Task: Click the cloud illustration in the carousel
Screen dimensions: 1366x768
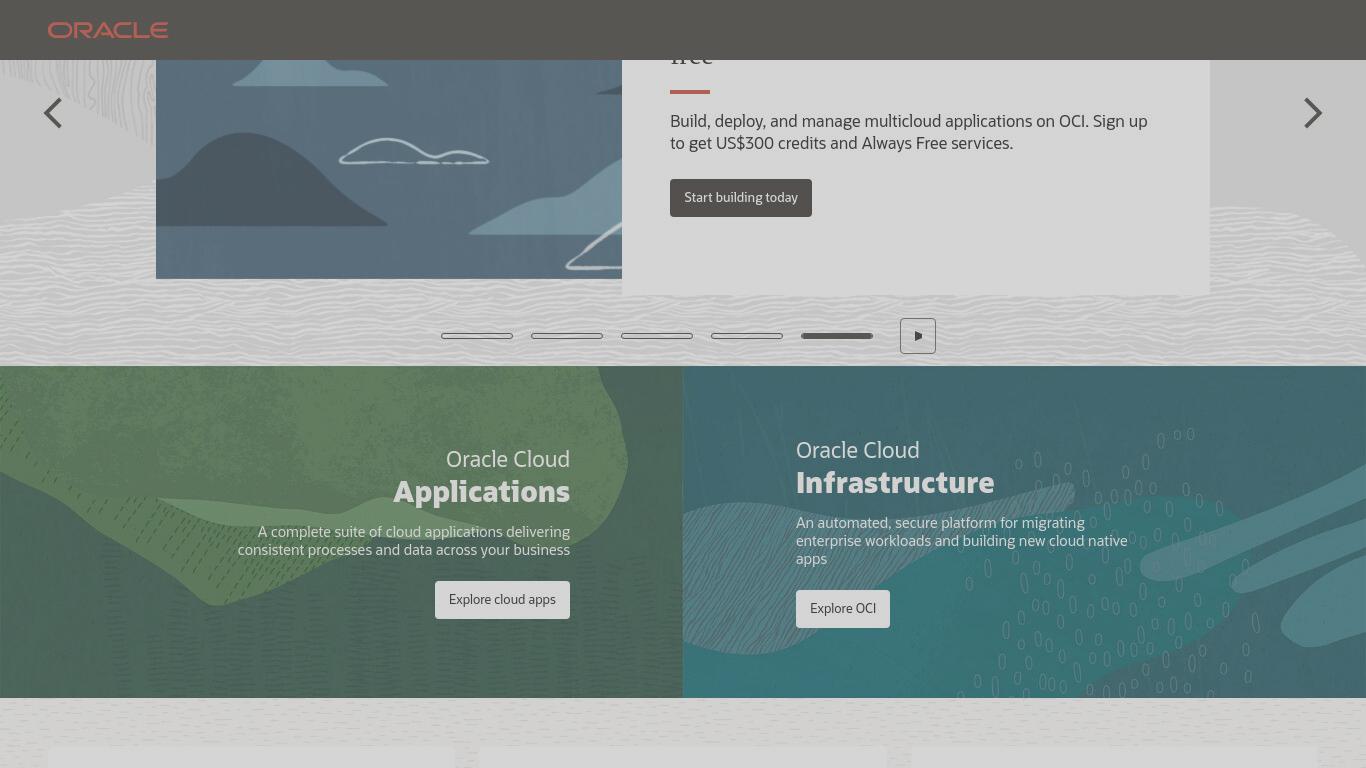Action: pyautogui.click(x=389, y=169)
